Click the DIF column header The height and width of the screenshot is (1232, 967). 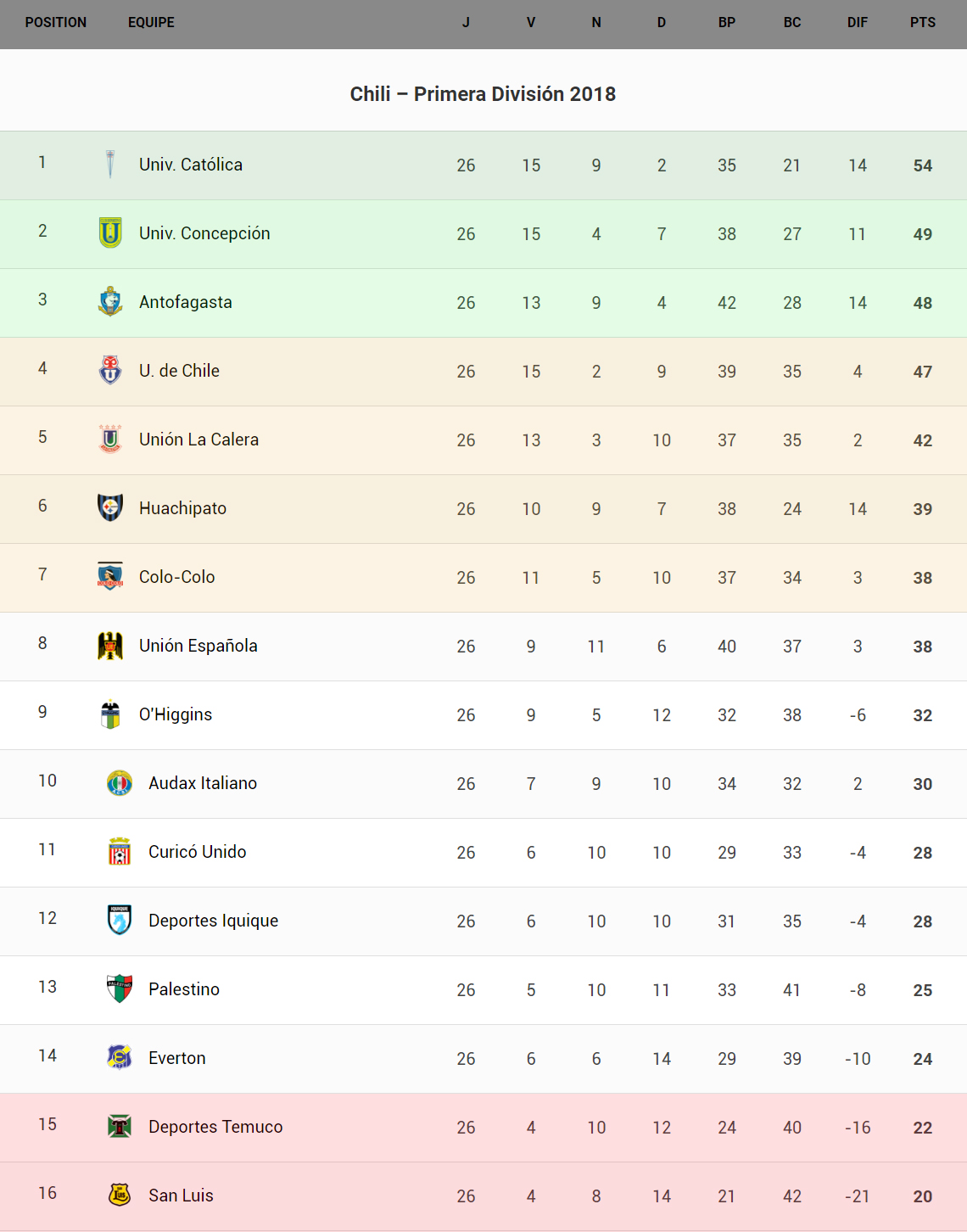point(858,23)
